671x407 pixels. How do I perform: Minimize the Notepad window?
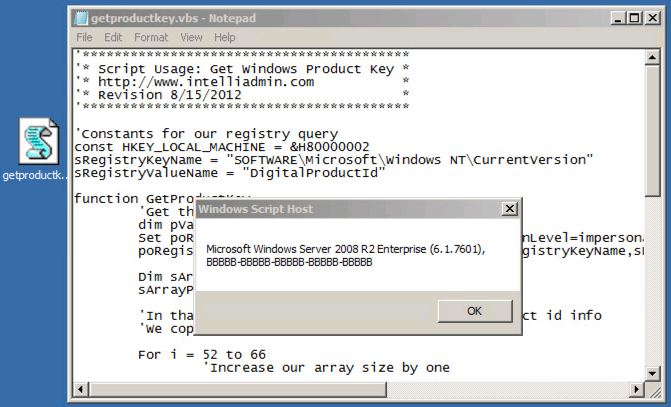(618, 18)
